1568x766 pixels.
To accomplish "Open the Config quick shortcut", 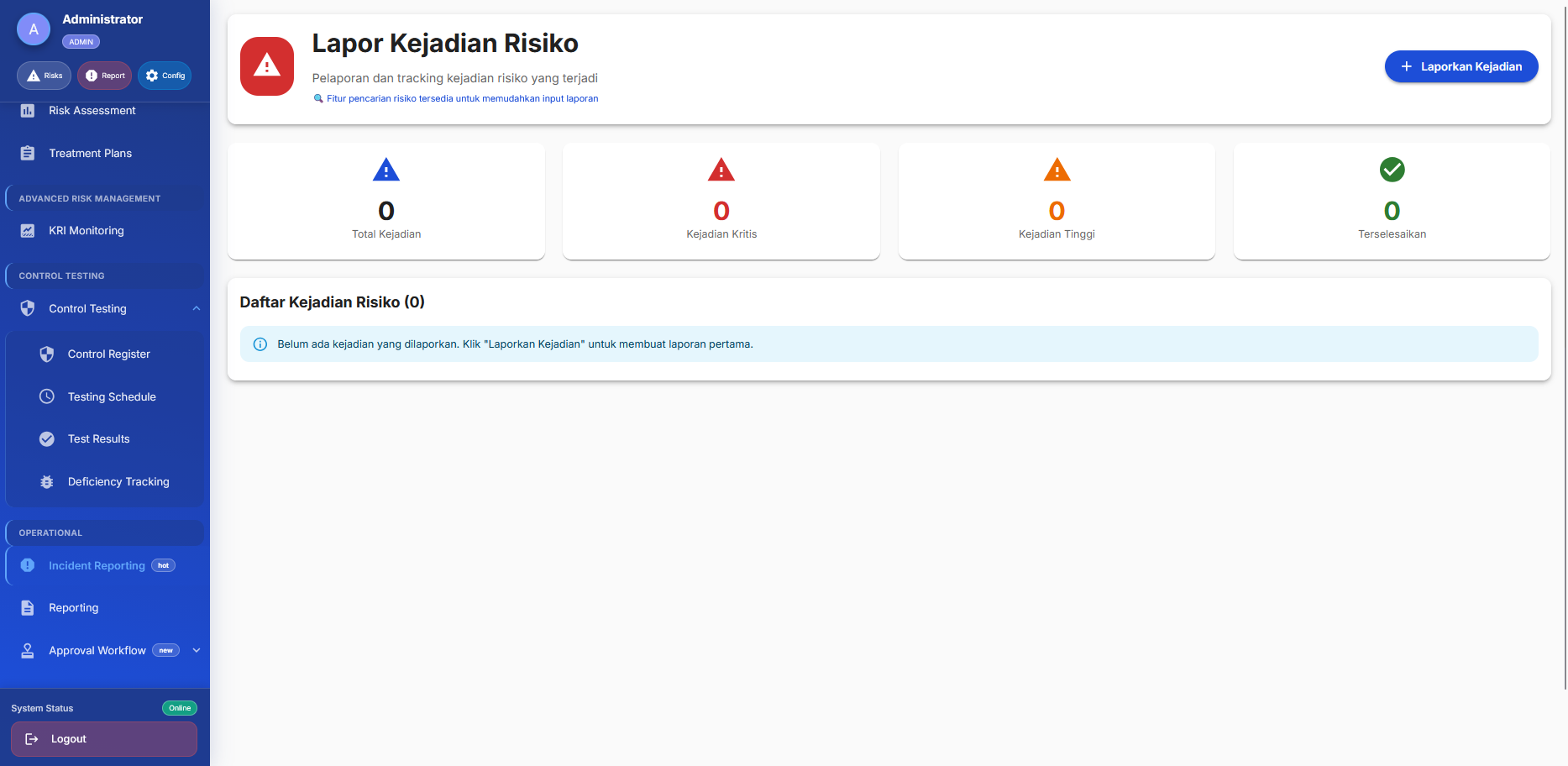I will coord(165,76).
